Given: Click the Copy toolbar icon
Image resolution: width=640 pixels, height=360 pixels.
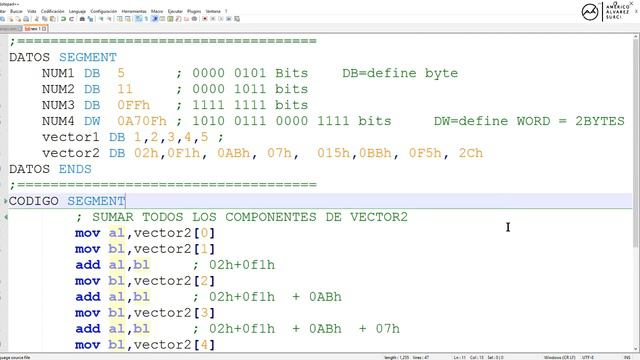Looking at the screenshot, I should tap(44, 19).
